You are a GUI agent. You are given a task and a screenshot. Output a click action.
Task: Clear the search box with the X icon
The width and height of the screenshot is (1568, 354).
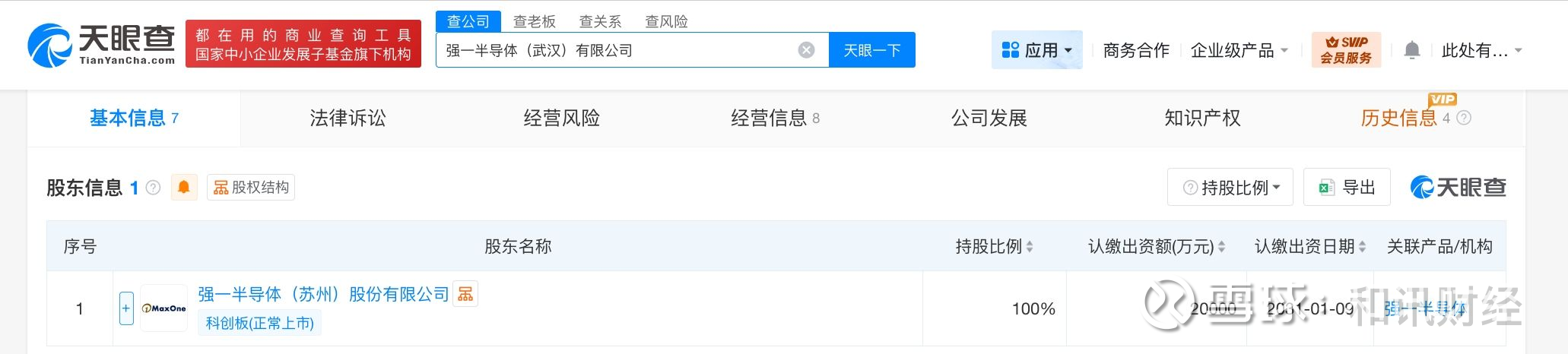pos(806,50)
